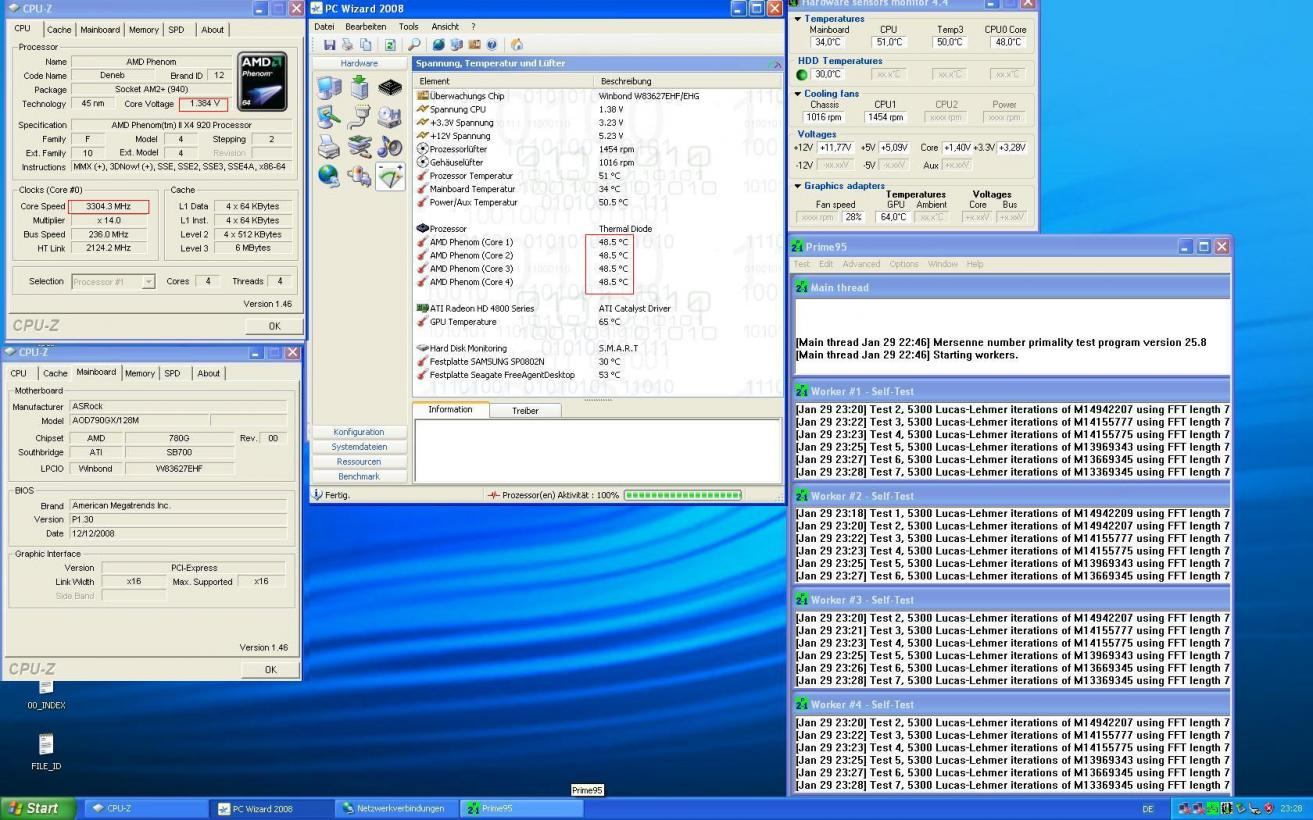The height and width of the screenshot is (820, 1313).
Task: Open the Cache tab in processor CPU-Z window
Action: pyautogui.click(x=59, y=30)
